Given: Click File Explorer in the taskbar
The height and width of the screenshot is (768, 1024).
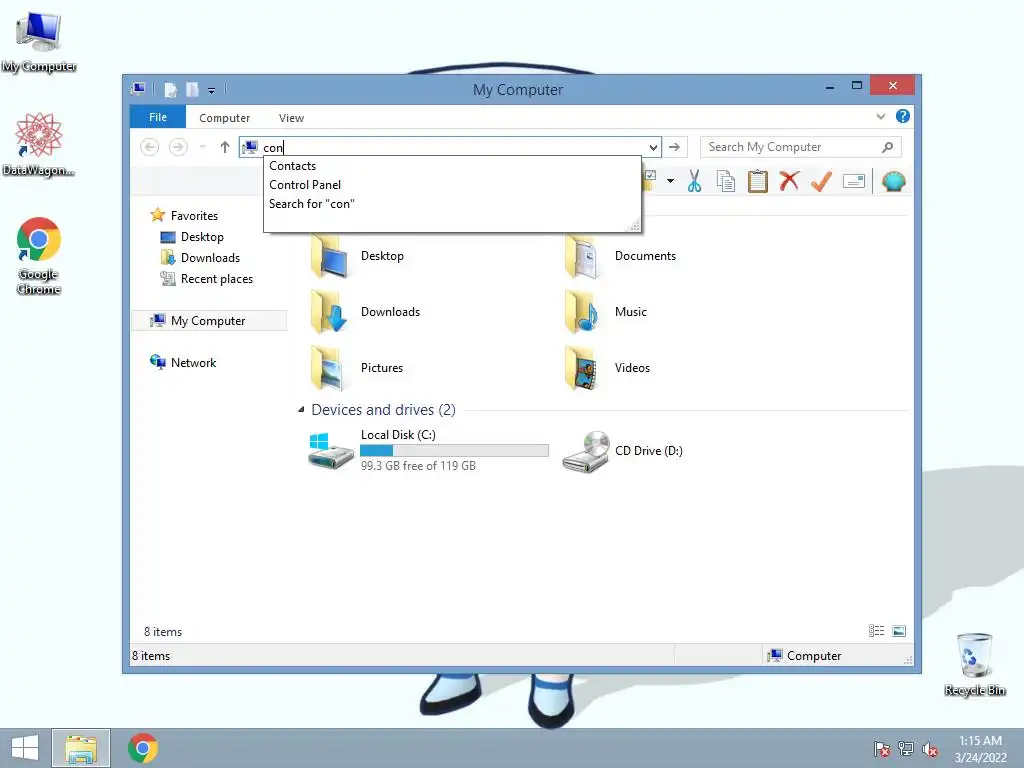Looking at the screenshot, I should pos(81,748).
